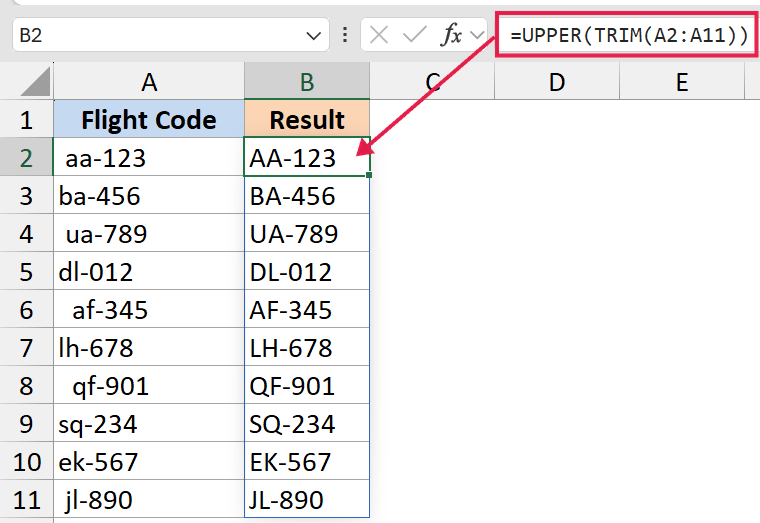The height and width of the screenshot is (523, 760).
Task: Confirm the entry with the checkmark icon
Action: pos(414,35)
